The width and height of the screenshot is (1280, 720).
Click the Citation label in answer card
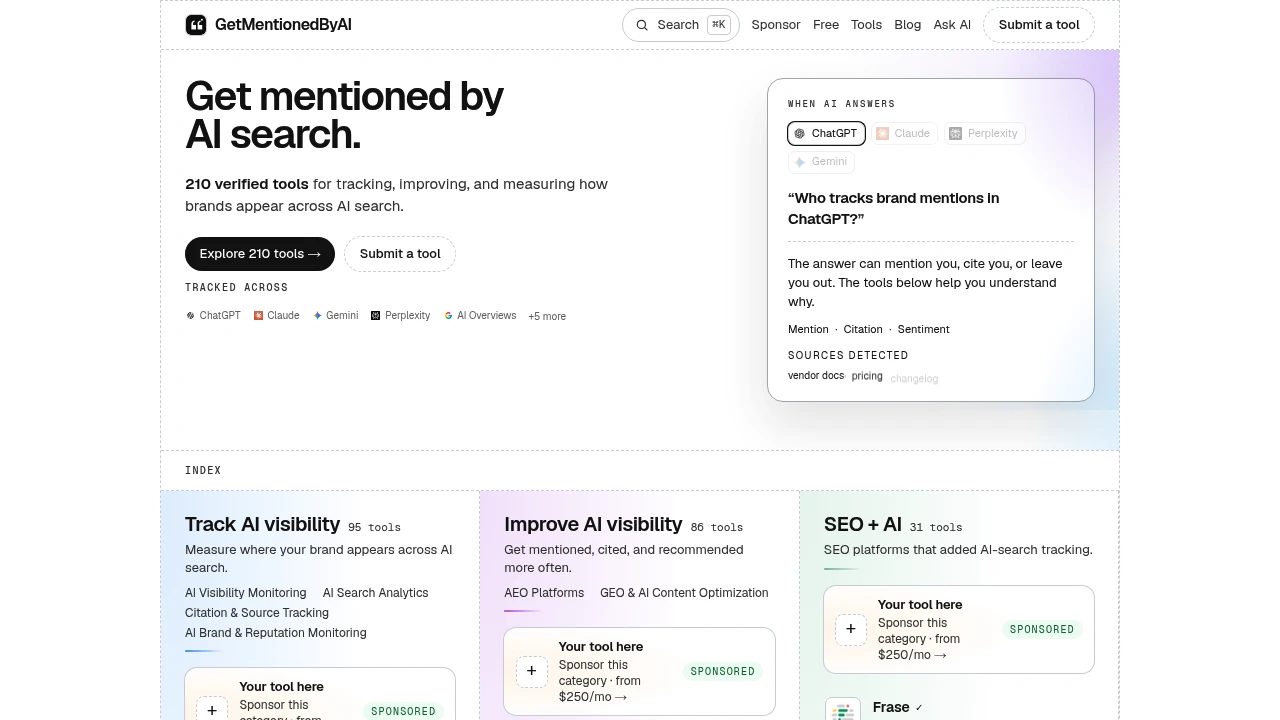coord(863,329)
